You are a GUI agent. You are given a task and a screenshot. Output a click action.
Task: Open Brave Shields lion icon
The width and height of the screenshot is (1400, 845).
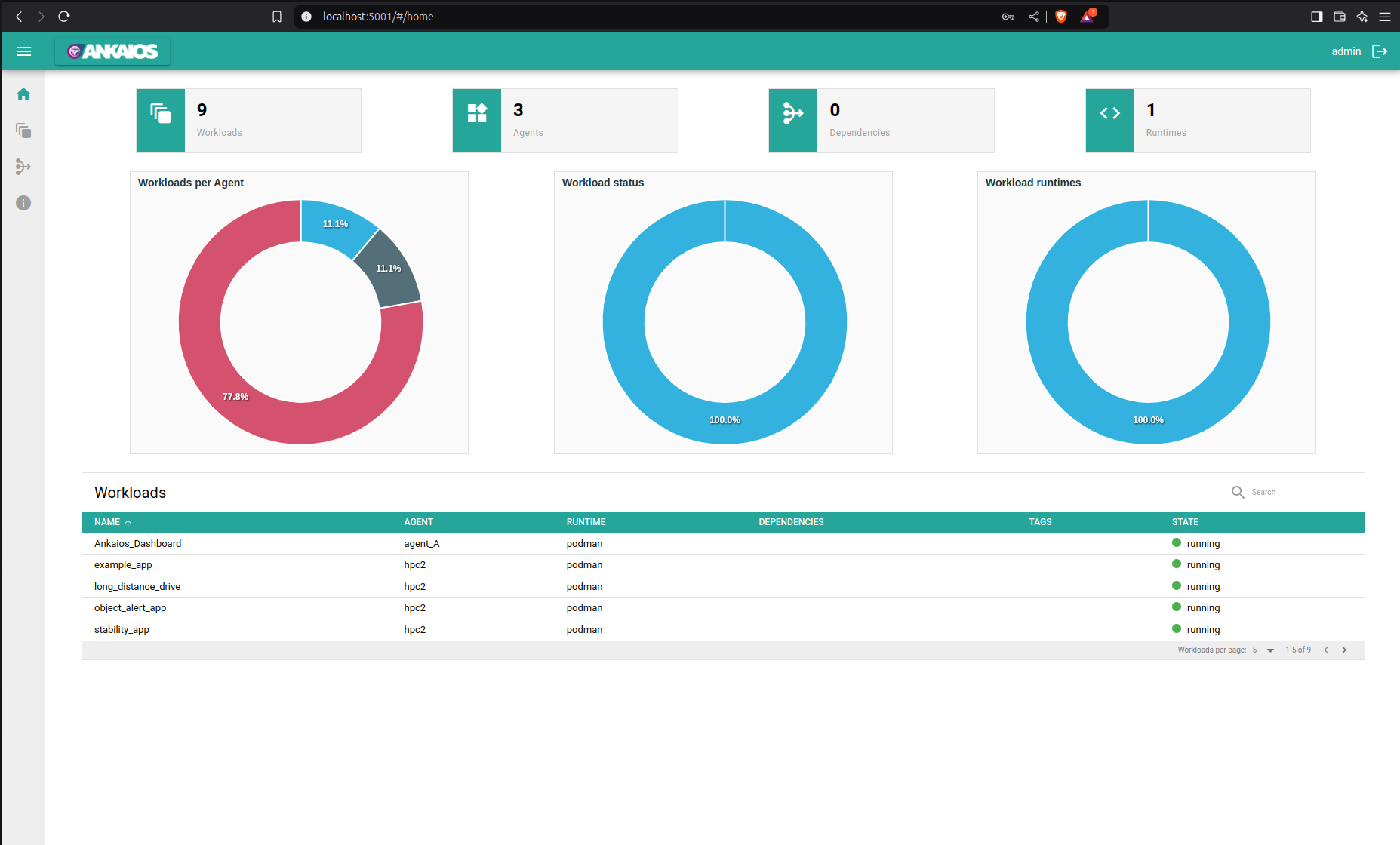coord(1061,17)
